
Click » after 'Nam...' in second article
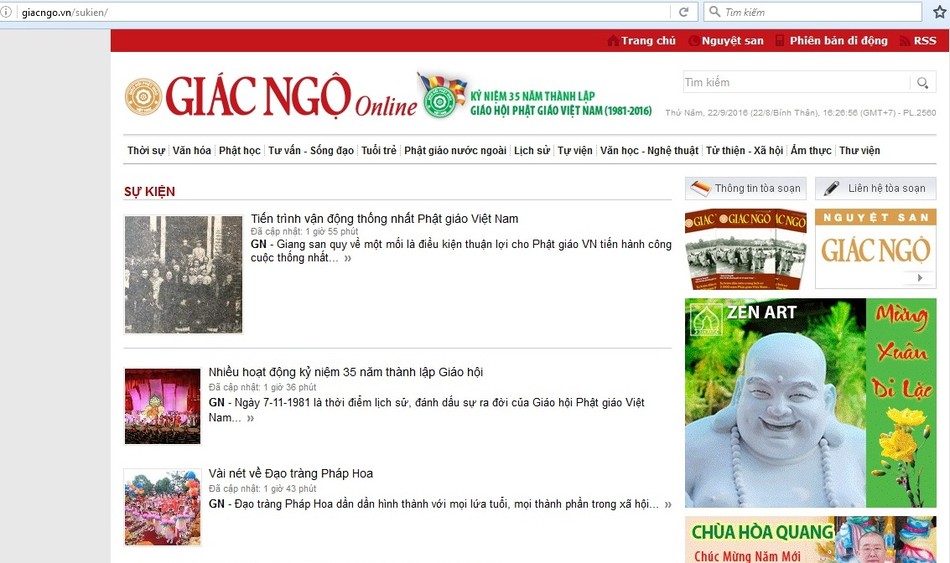(x=250, y=418)
